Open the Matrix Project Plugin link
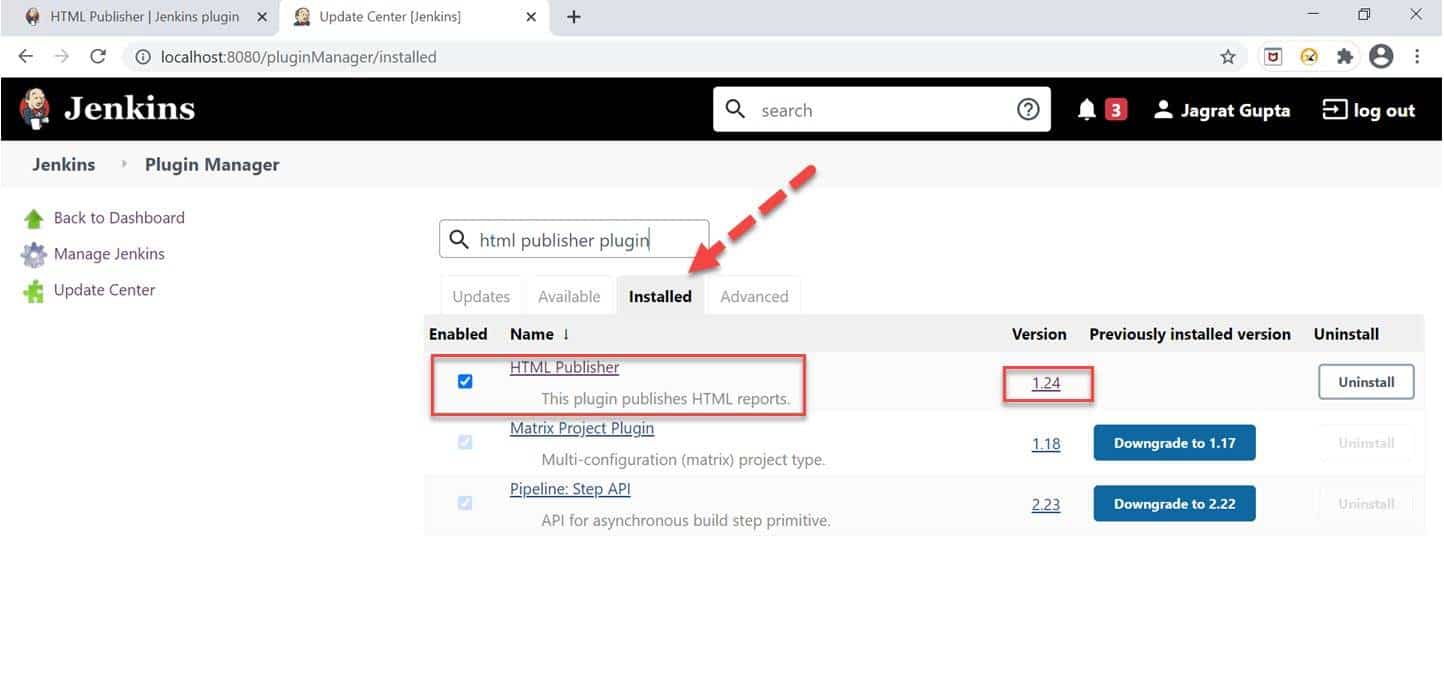 582,428
